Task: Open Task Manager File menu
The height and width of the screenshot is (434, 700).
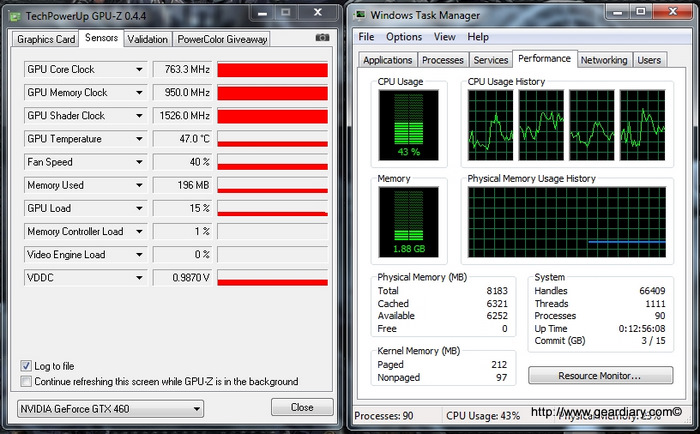Action: click(366, 37)
